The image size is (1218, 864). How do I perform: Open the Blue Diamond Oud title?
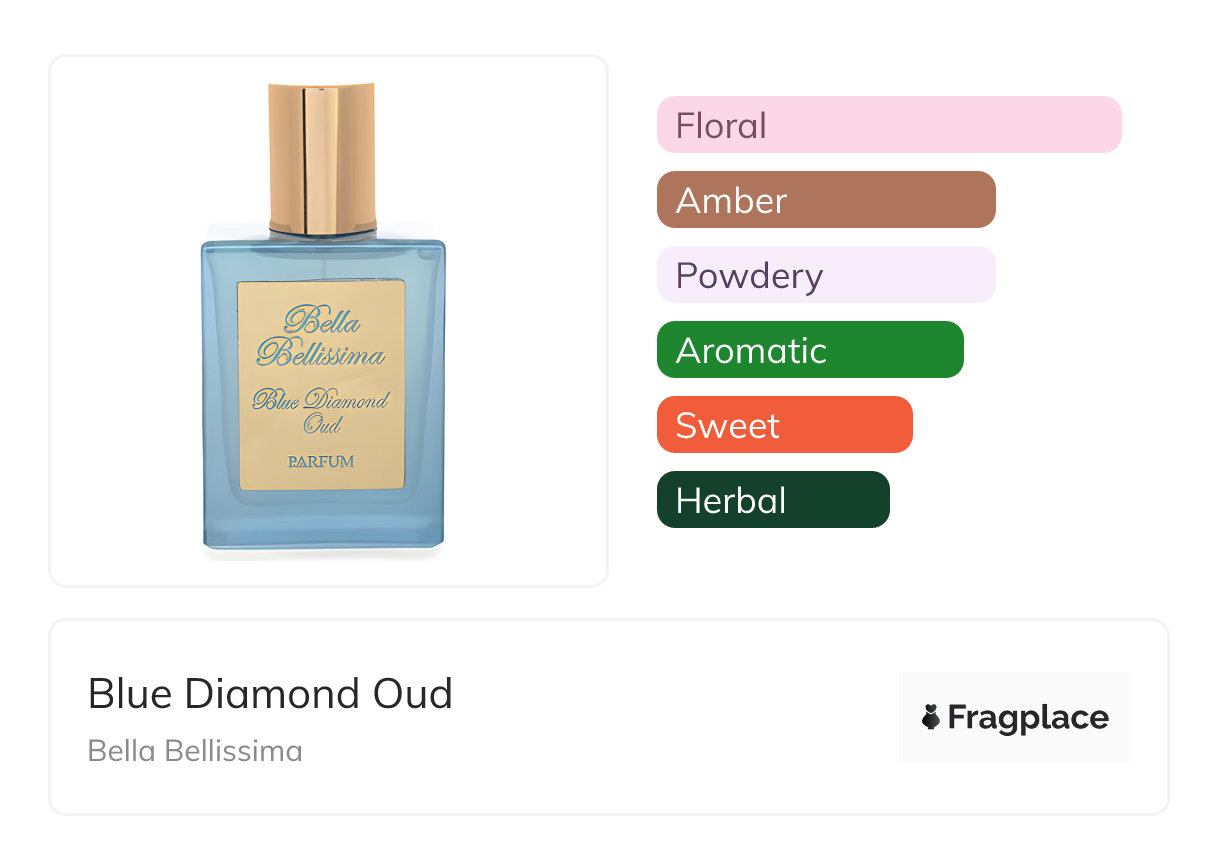click(x=270, y=694)
